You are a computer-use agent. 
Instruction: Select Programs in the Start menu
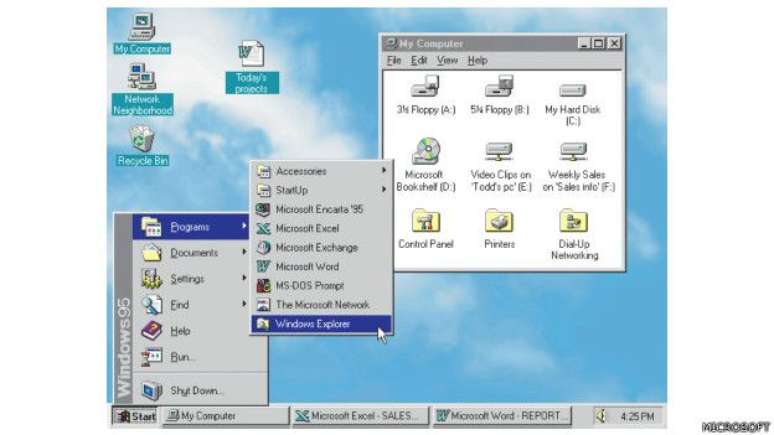coord(191,227)
